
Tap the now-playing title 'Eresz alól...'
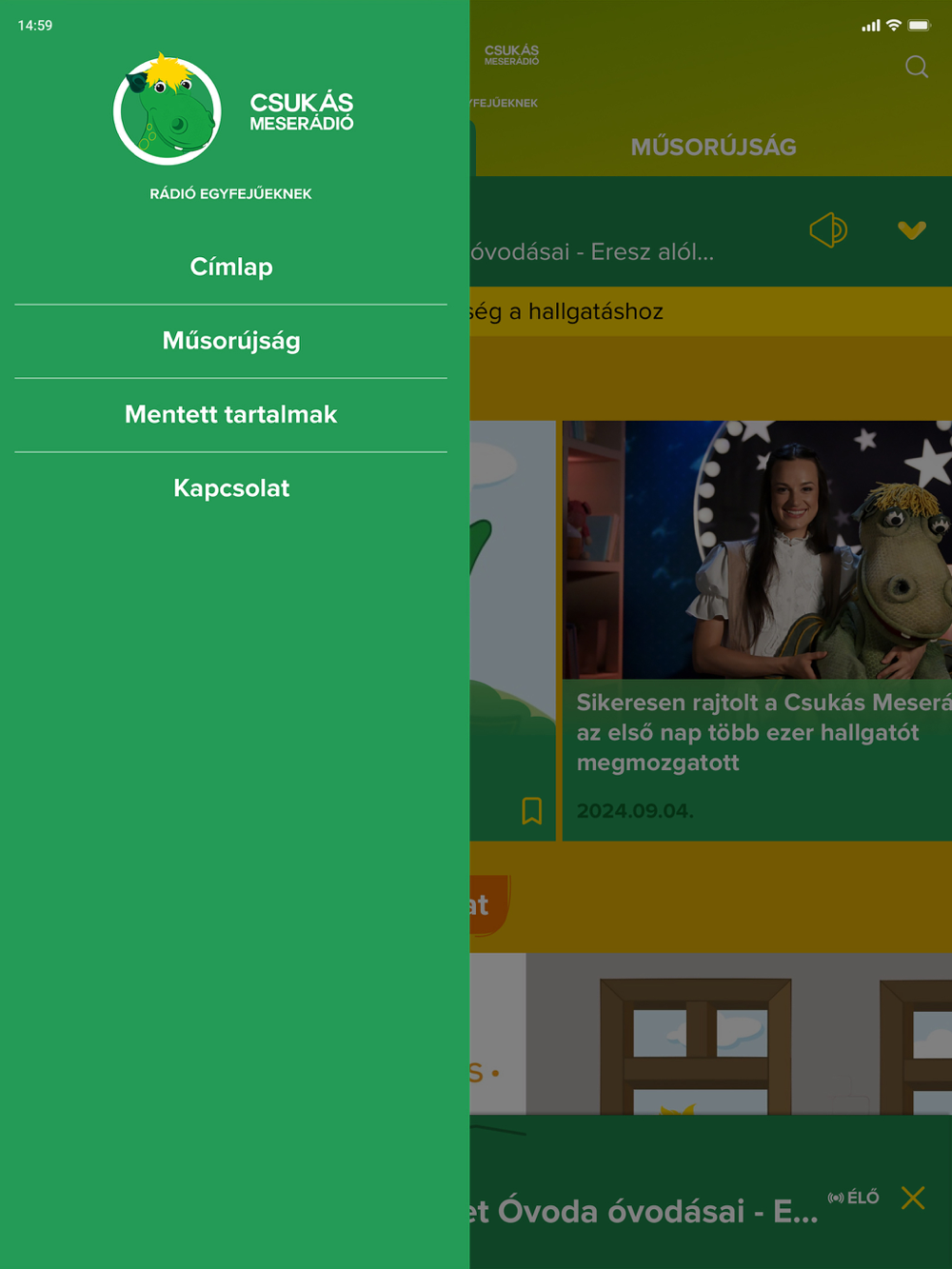(592, 252)
